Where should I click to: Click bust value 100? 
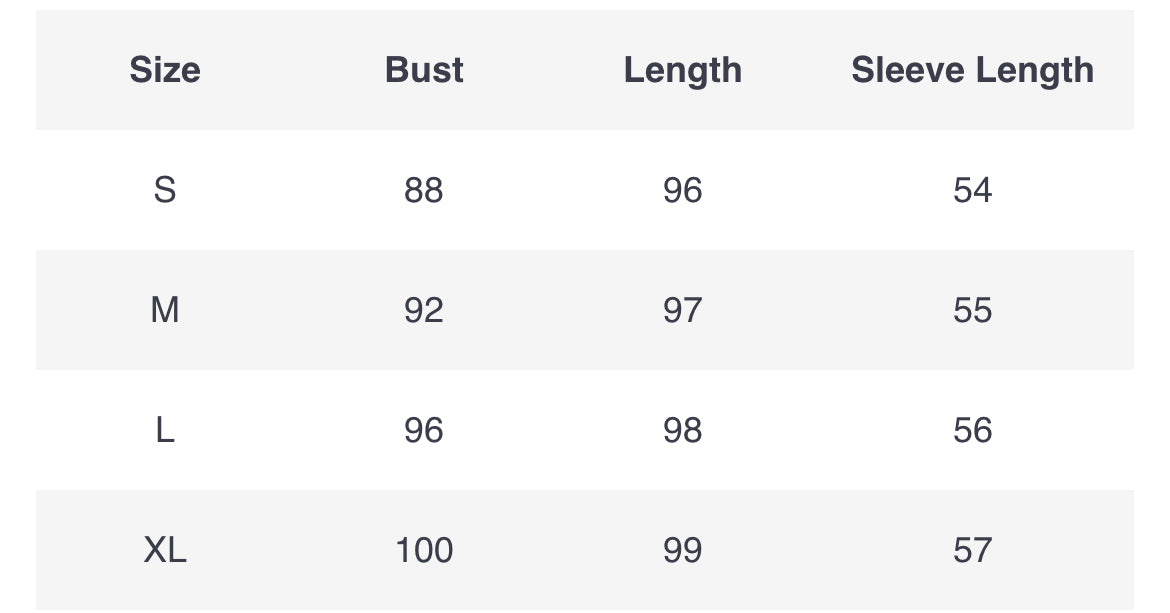tap(424, 550)
